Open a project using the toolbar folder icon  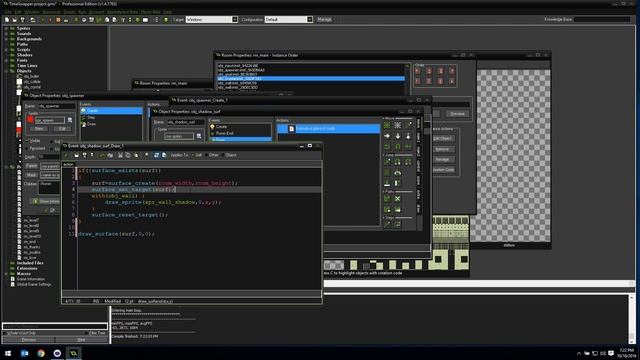(14, 20)
